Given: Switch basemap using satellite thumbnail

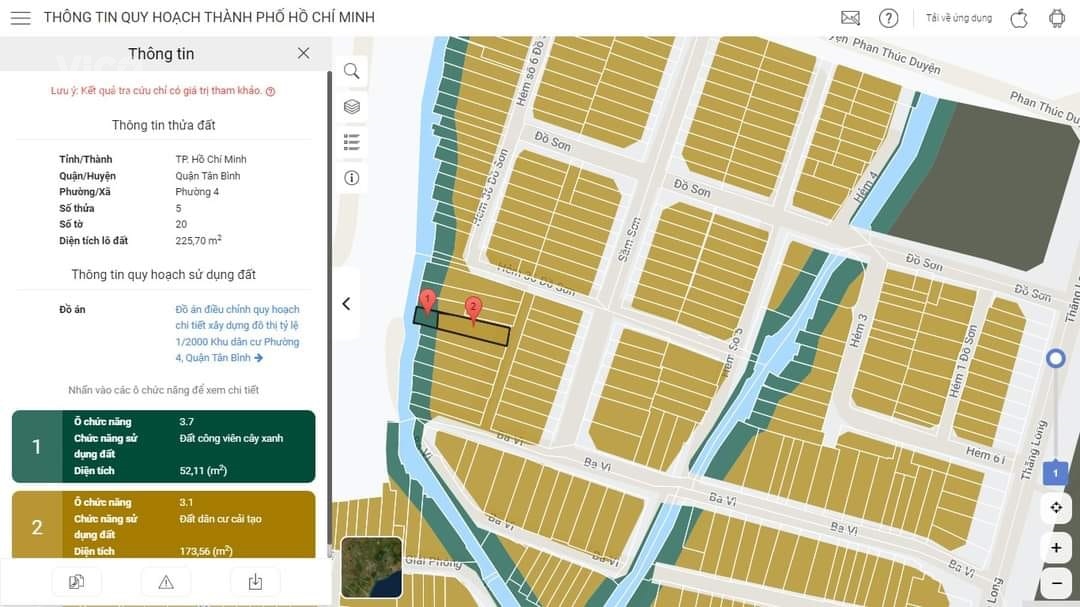Looking at the screenshot, I should tap(371, 568).
